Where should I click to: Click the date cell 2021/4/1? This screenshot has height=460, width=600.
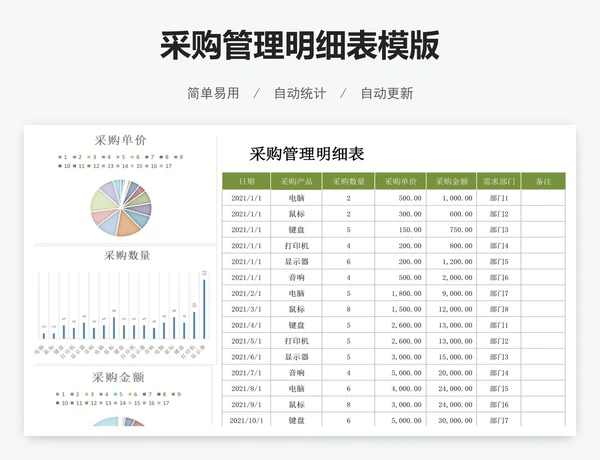pos(246,325)
